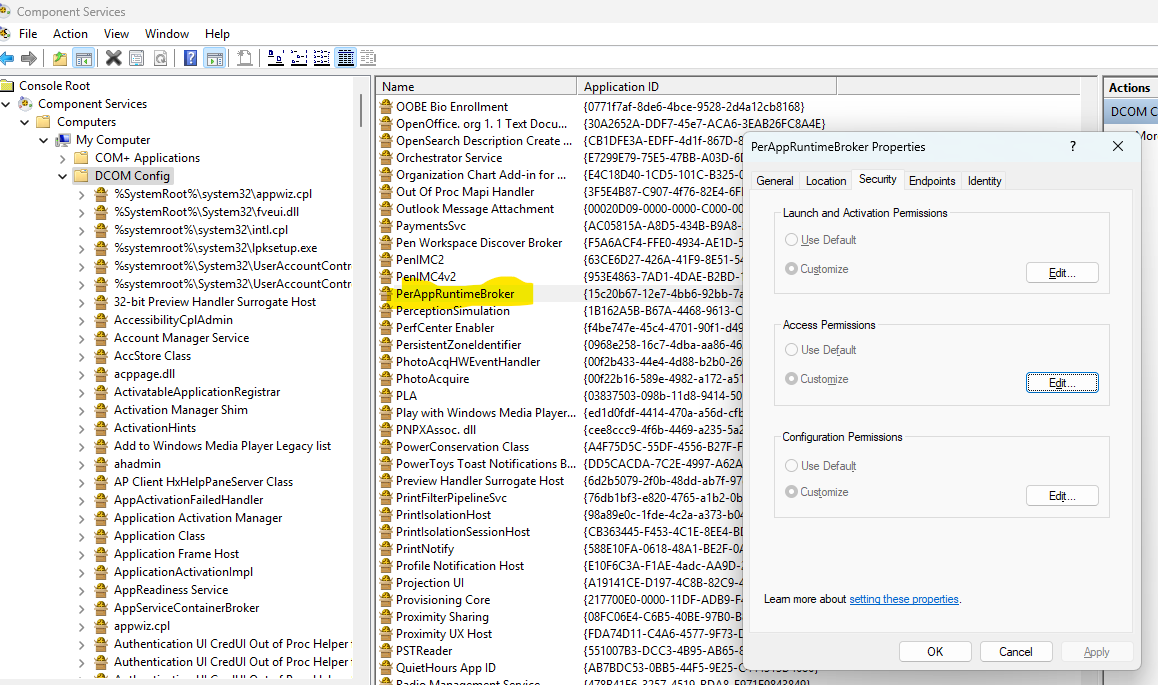Click the ahadmin package icon in tree
Image resolution: width=1158 pixels, height=685 pixels.
[x=101, y=464]
